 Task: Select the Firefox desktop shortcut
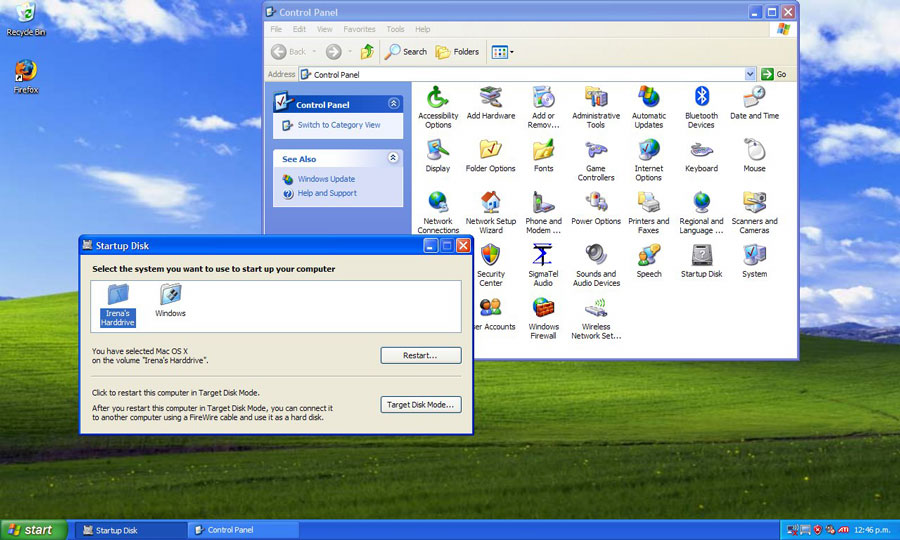point(26,77)
